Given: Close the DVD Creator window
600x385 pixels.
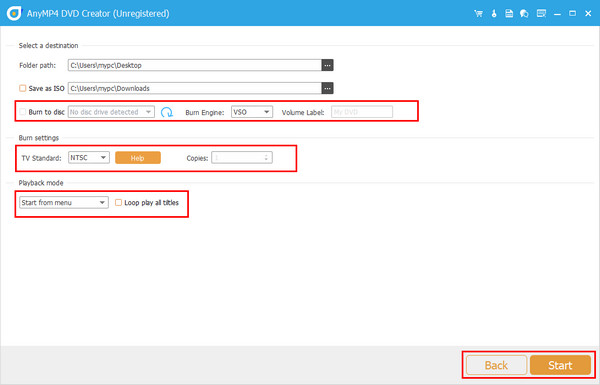Looking at the screenshot, I should click(588, 14).
